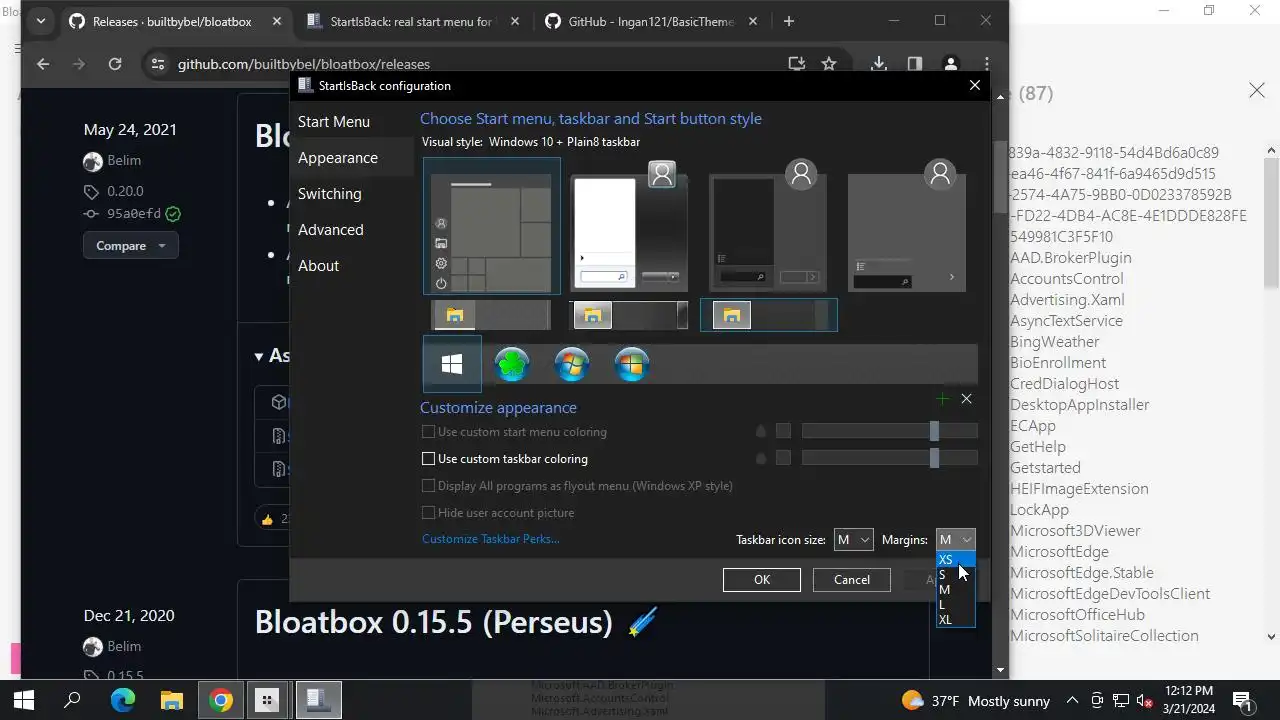Choose S from the Margins list
The width and height of the screenshot is (1280, 720).
955,575
